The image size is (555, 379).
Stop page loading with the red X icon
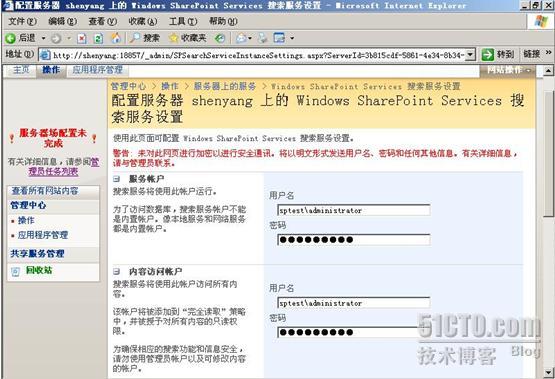pyautogui.click(x=82, y=38)
